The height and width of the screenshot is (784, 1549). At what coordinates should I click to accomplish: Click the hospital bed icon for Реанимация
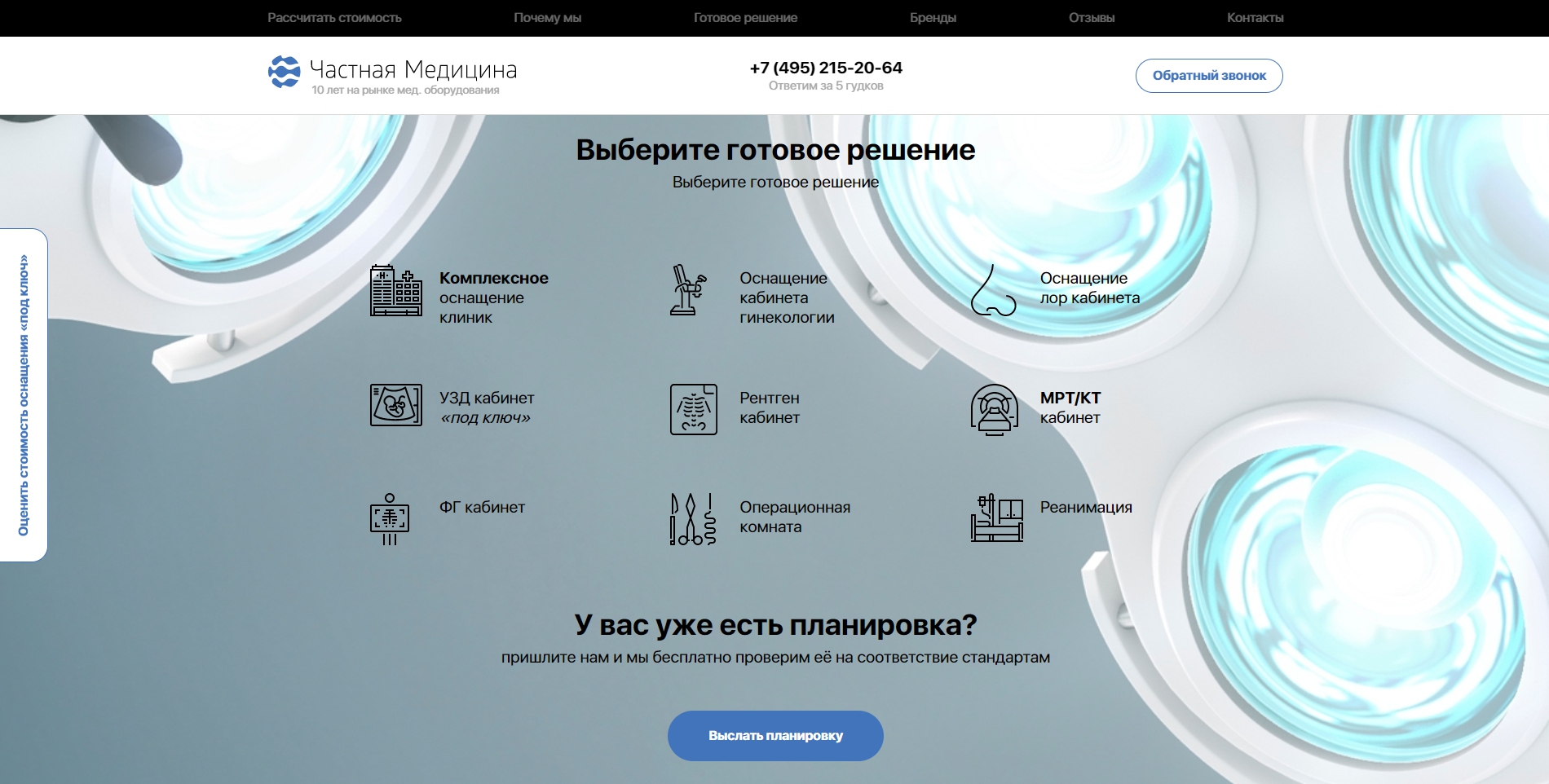click(x=996, y=518)
